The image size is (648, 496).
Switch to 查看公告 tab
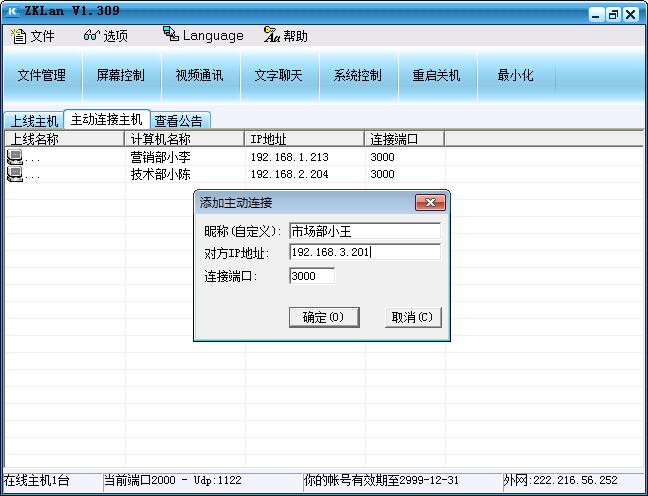tap(179, 121)
